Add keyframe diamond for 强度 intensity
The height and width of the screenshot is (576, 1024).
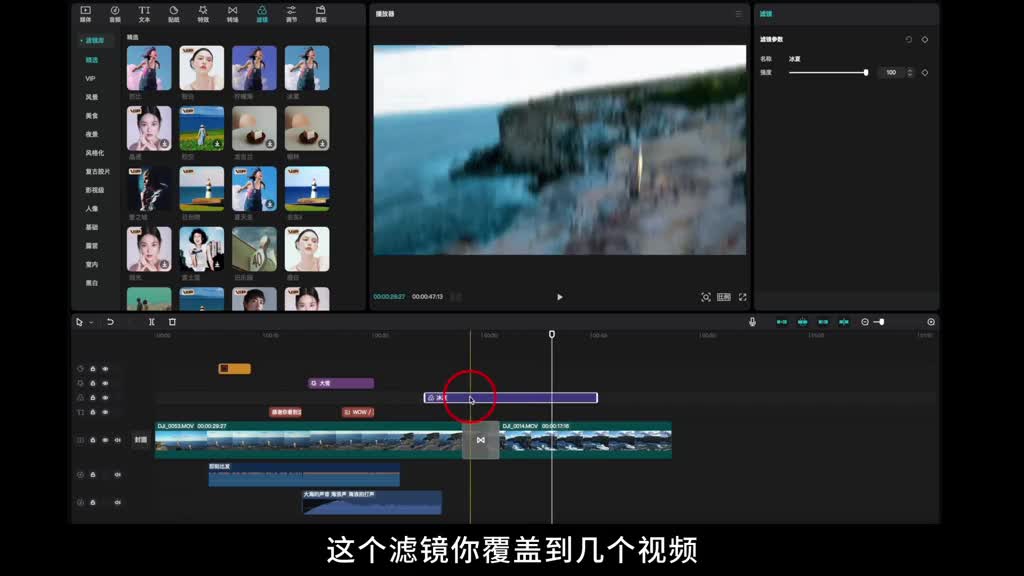coord(925,72)
